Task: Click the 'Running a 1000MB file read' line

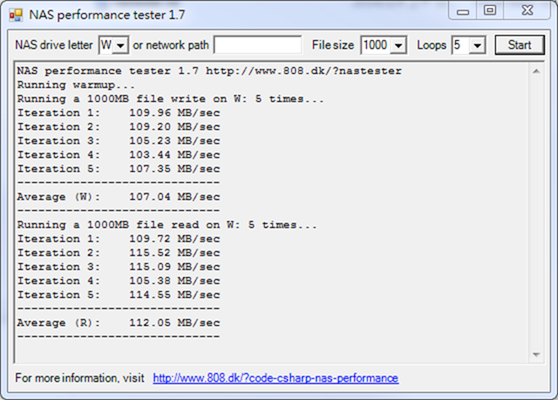Action: (x=167, y=225)
